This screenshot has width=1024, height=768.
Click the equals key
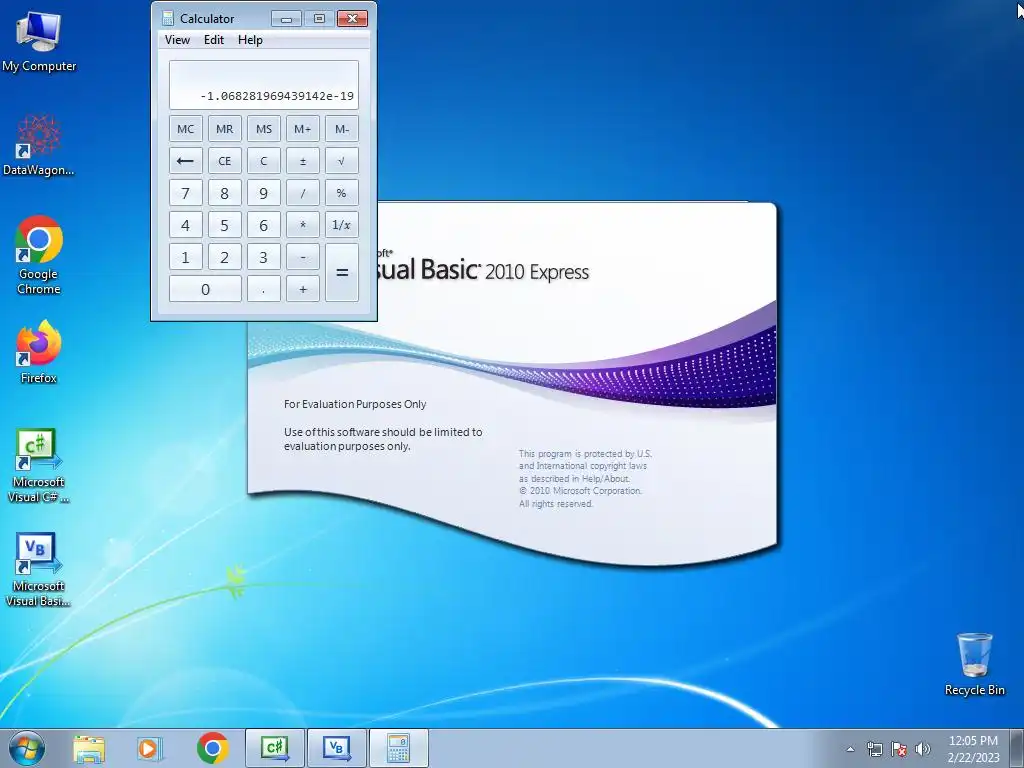click(342, 272)
